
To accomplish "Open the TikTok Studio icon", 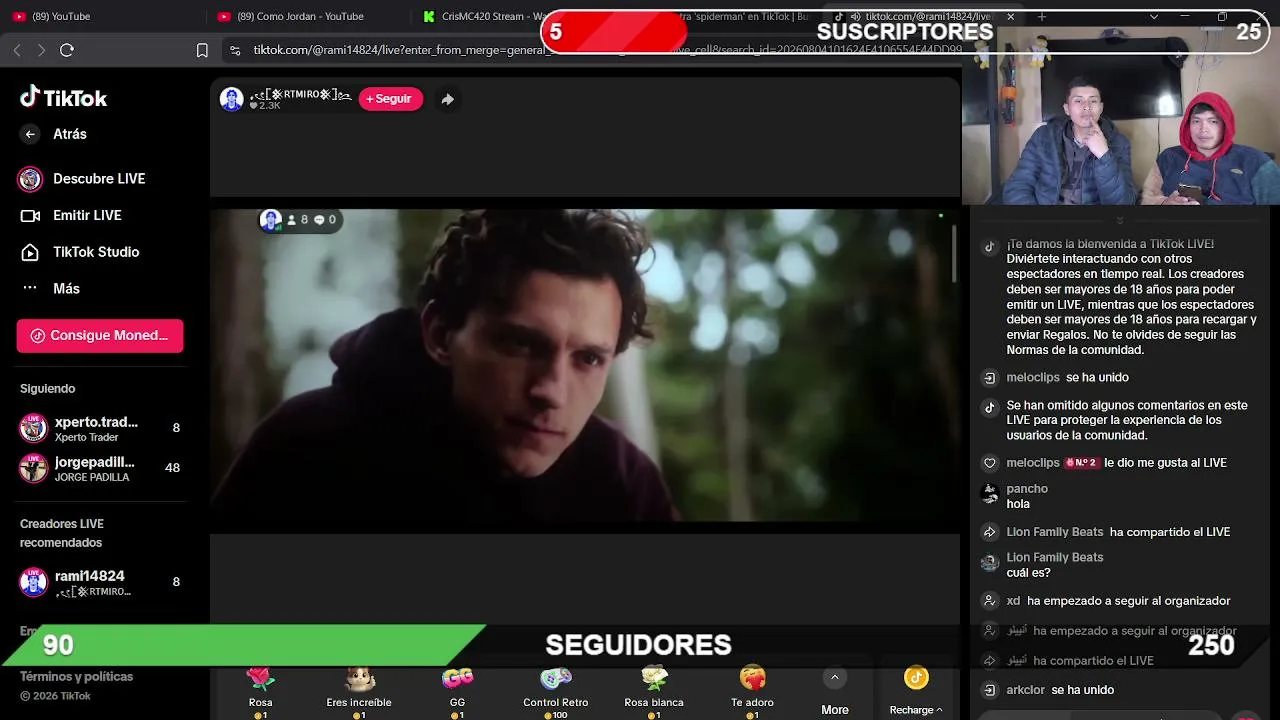I will click(x=31, y=252).
